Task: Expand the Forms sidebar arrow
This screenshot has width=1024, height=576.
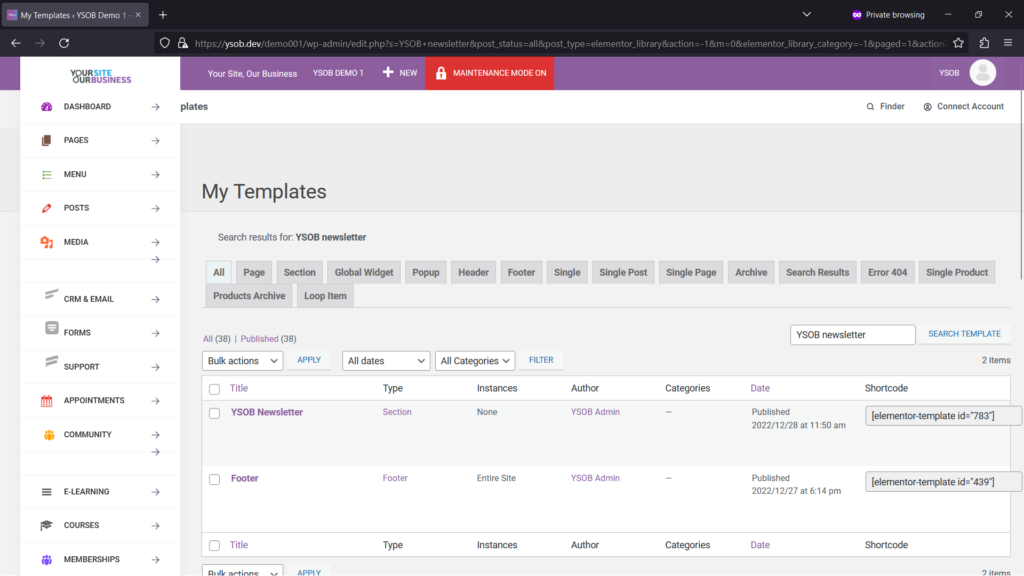Action: [155, 334]
